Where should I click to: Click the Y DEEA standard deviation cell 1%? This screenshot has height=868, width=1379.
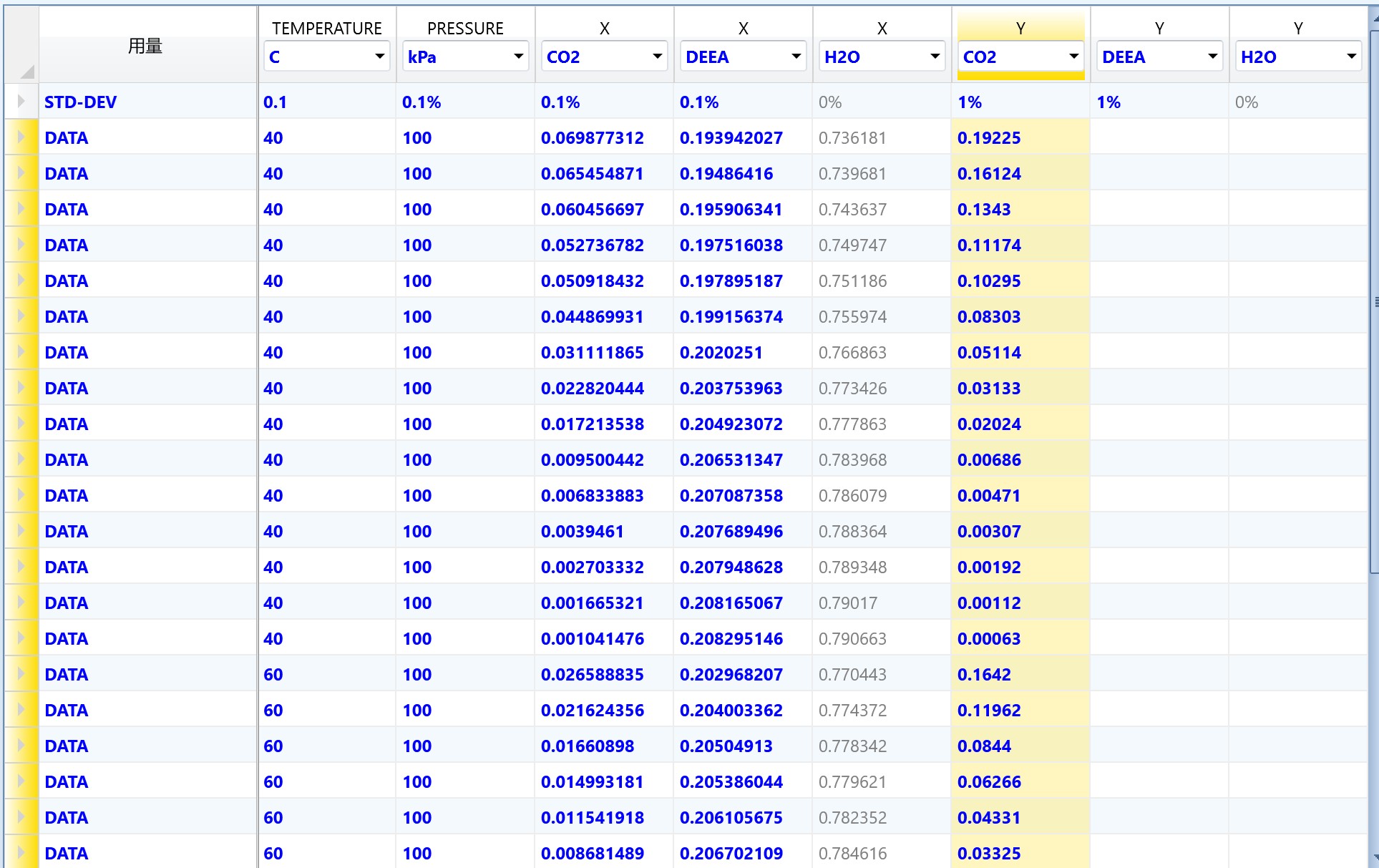[x=1108, y=102]
